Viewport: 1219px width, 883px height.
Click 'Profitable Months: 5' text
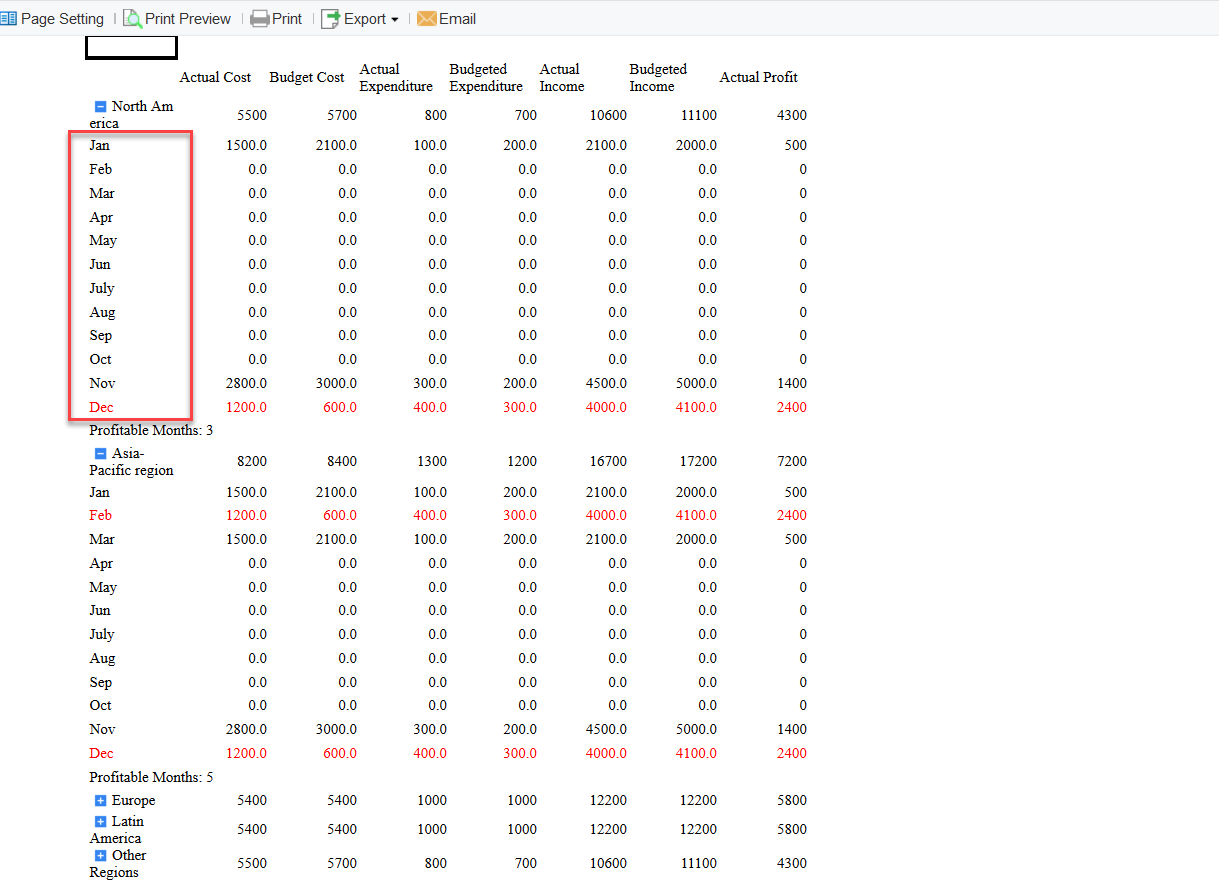(151, 777)
